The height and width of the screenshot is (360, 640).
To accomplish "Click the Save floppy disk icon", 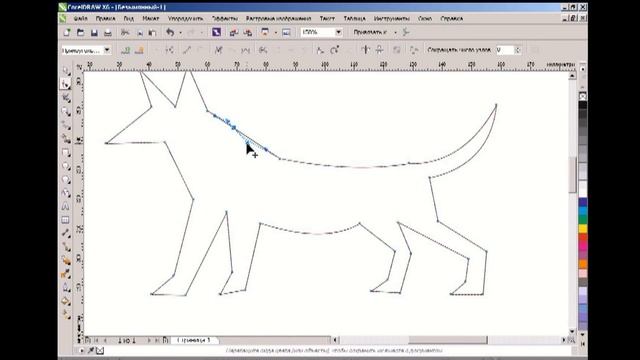I will [x=94, y=32].
